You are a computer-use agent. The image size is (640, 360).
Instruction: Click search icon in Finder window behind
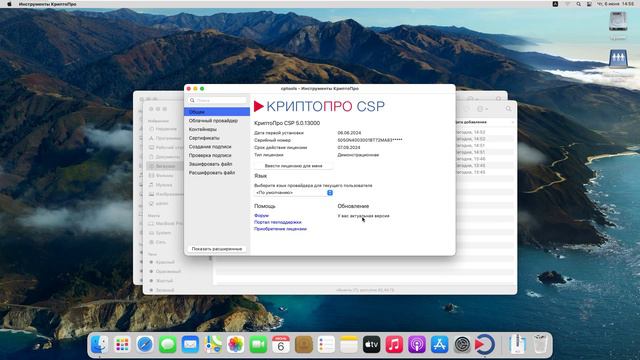tap(508, 109)
